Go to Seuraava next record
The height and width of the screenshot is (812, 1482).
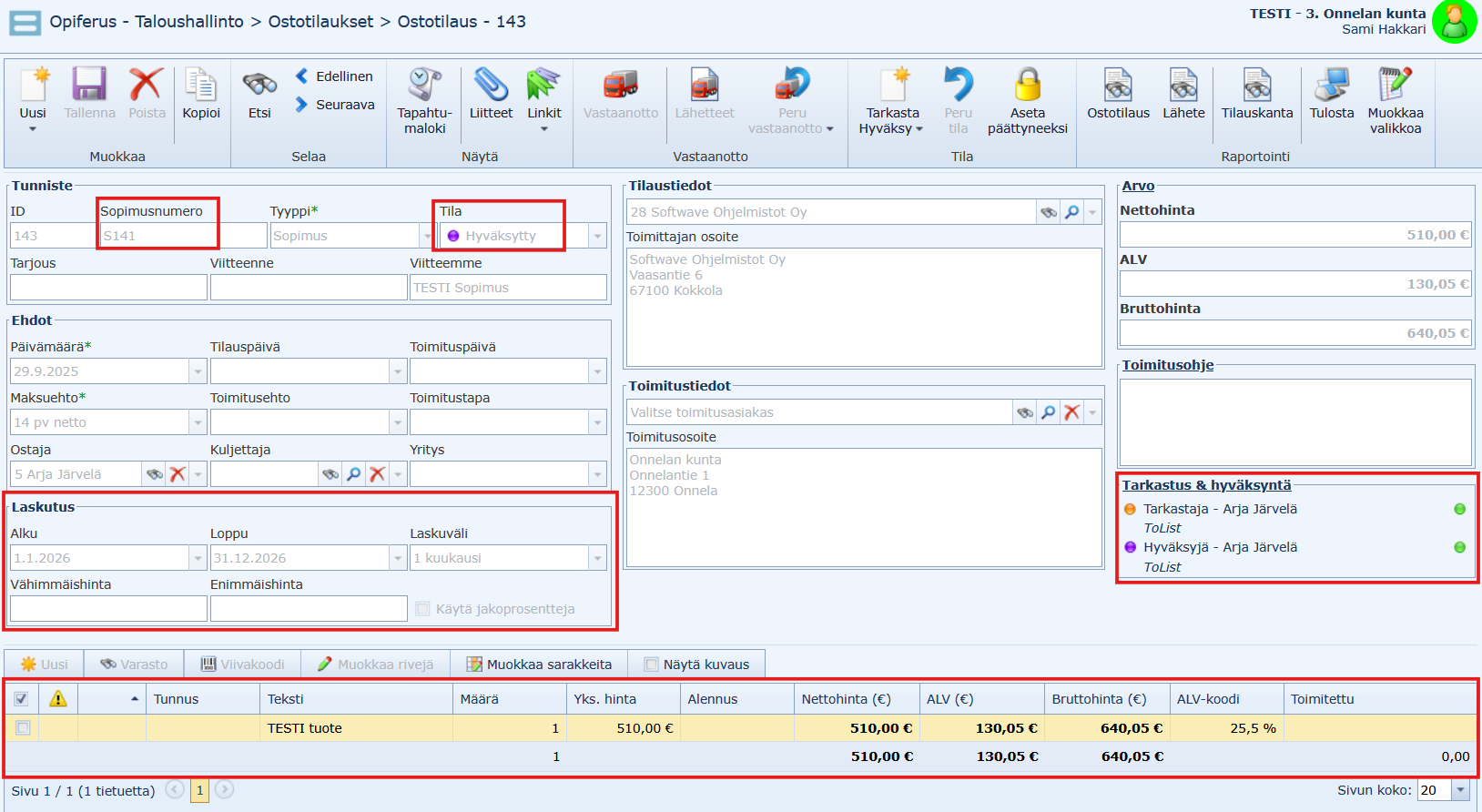(335, 105)
